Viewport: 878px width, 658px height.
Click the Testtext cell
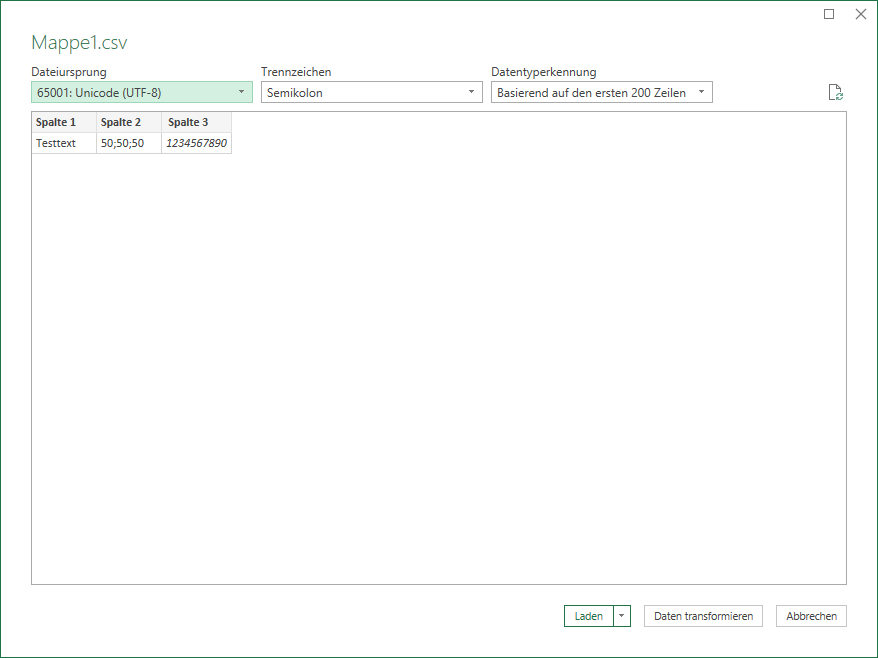coord(64,143)
